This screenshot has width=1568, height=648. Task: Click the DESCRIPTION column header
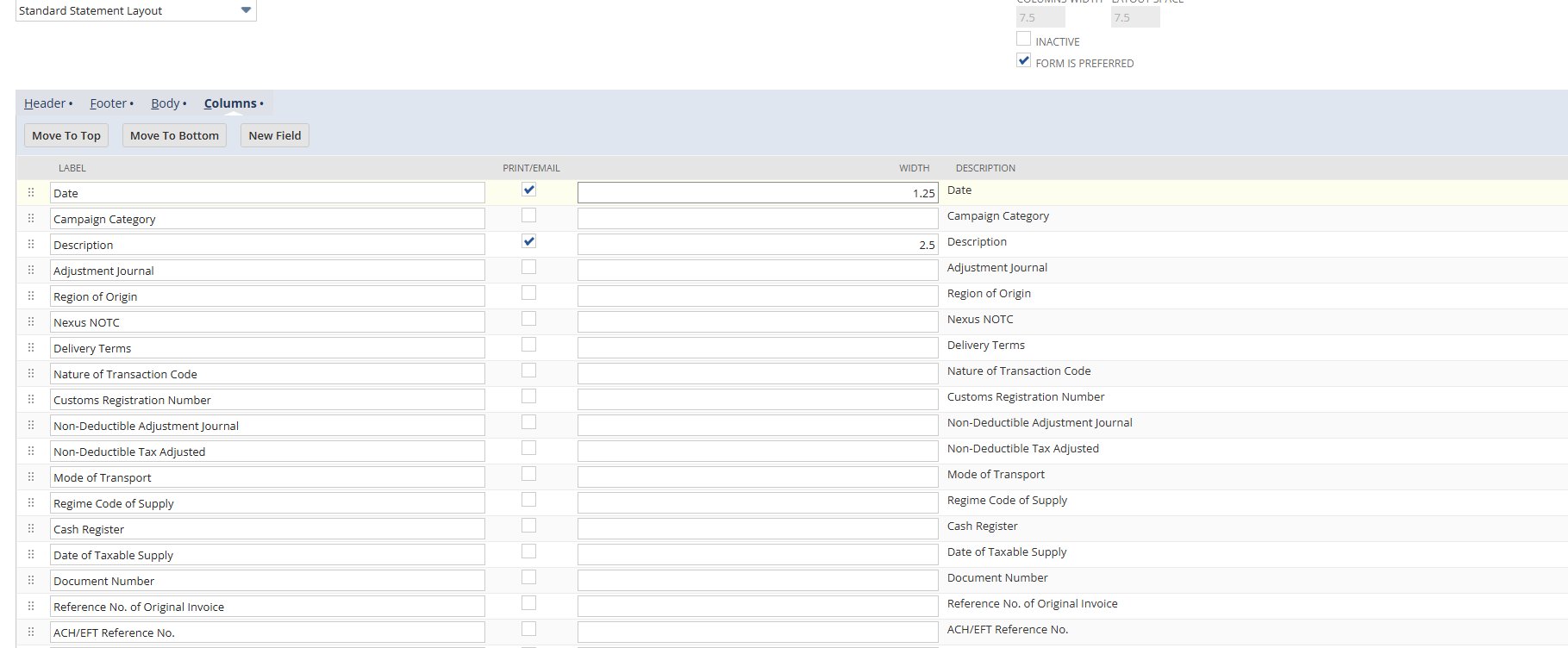coord(985,168)
